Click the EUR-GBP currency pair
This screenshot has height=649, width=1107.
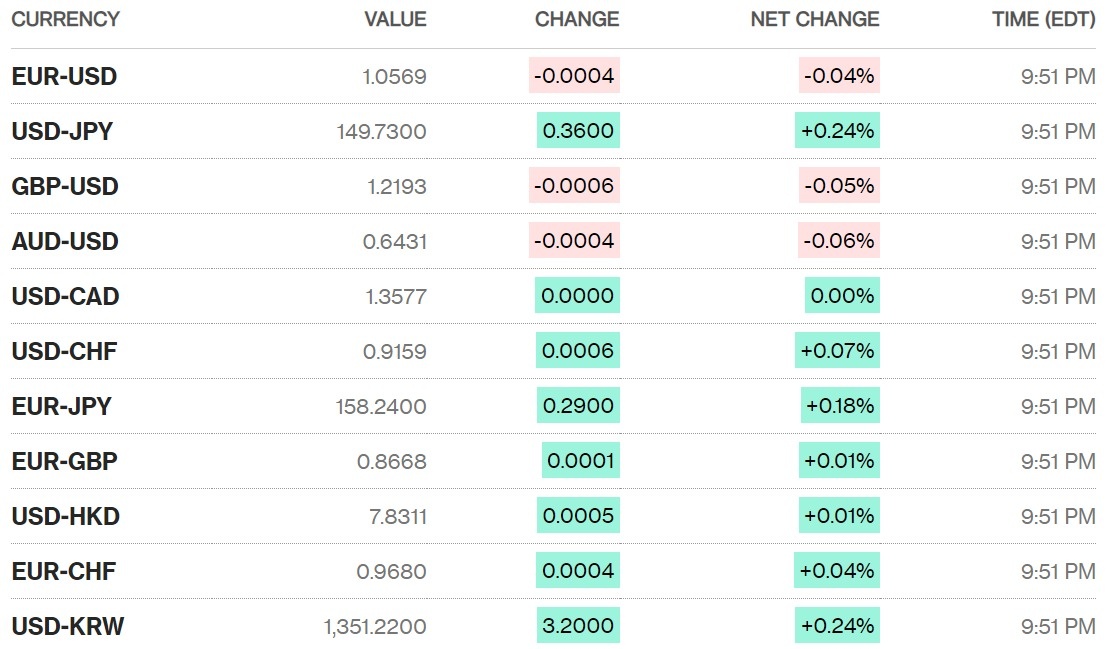(x=64, y=461)
